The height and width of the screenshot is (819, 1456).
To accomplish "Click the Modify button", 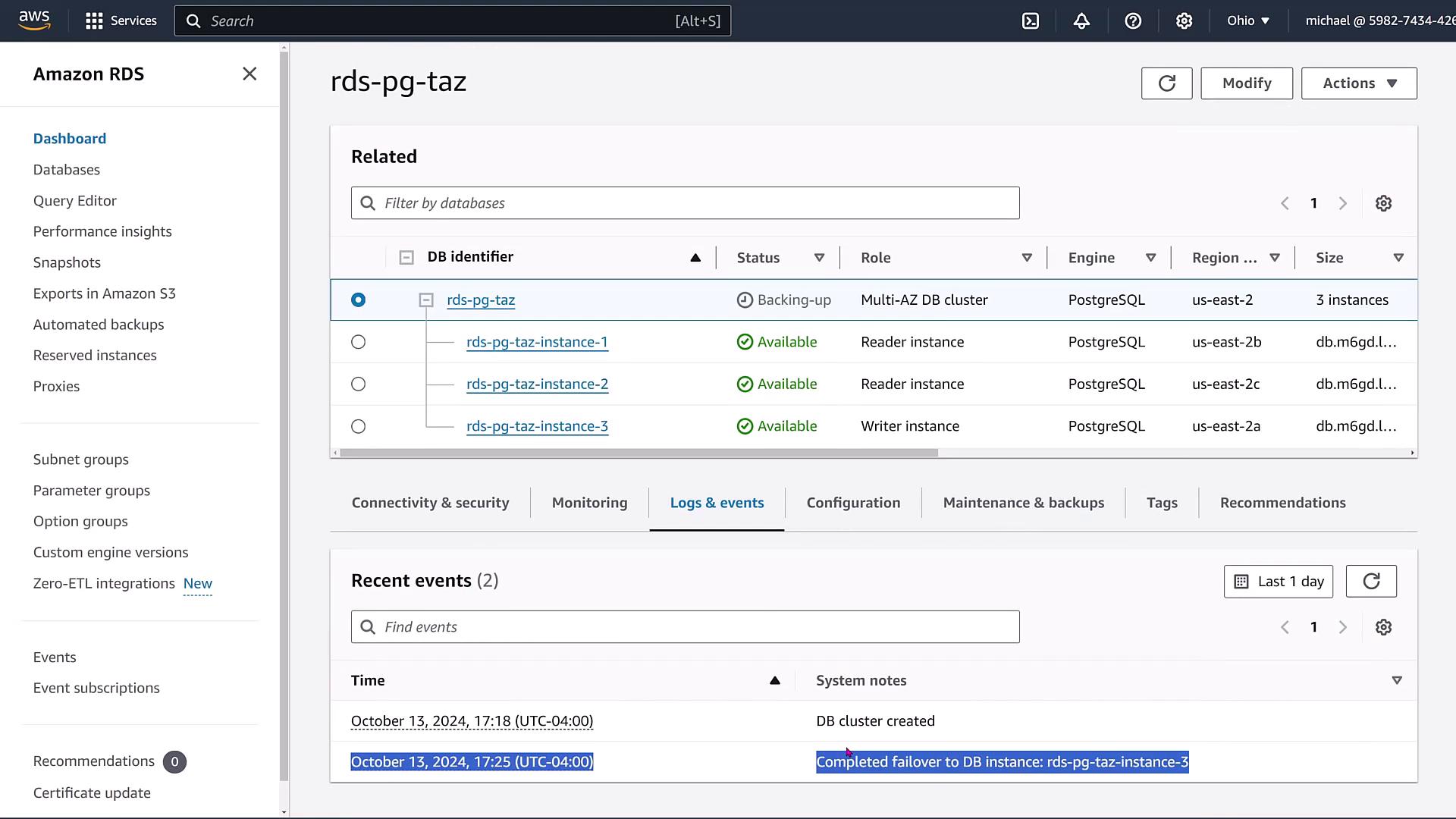I will [x=1246, y=83].
